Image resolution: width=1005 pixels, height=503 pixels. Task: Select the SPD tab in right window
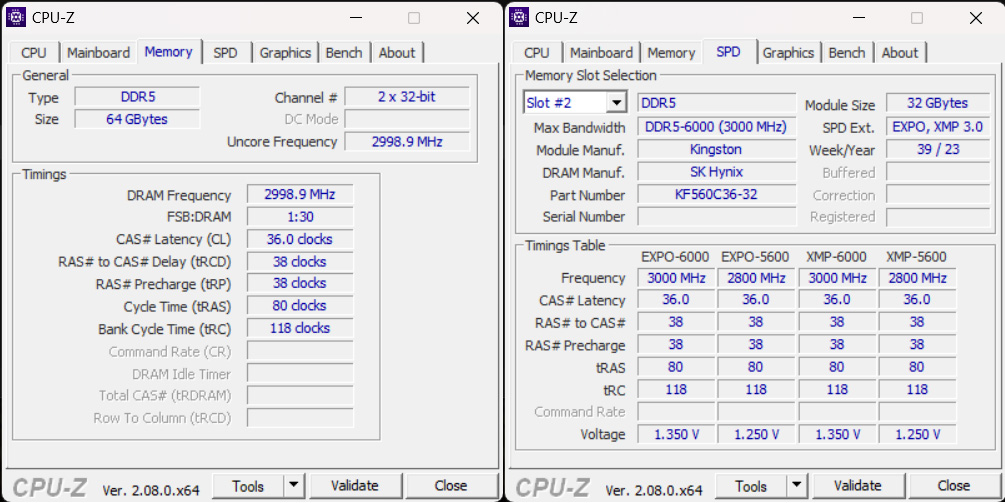728,51
